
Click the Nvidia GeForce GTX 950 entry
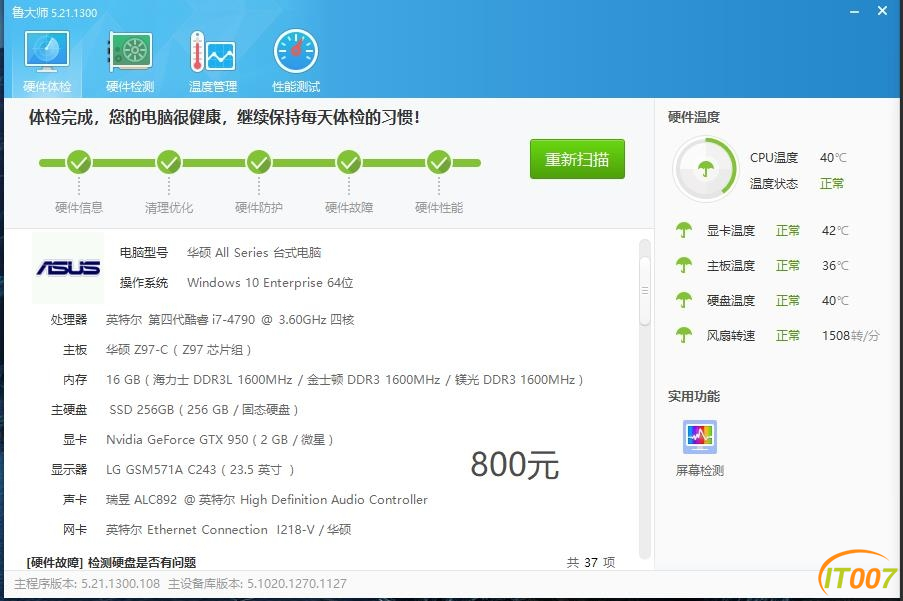click(219, 439)
